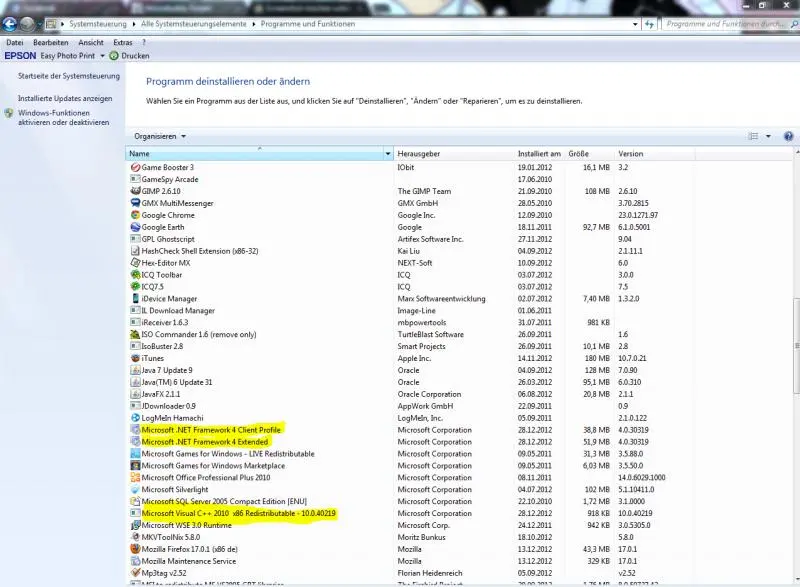Select Microsoft .NET Framework 4 Client Profile
Screen dimensions: 800x587
pos(211,430)
